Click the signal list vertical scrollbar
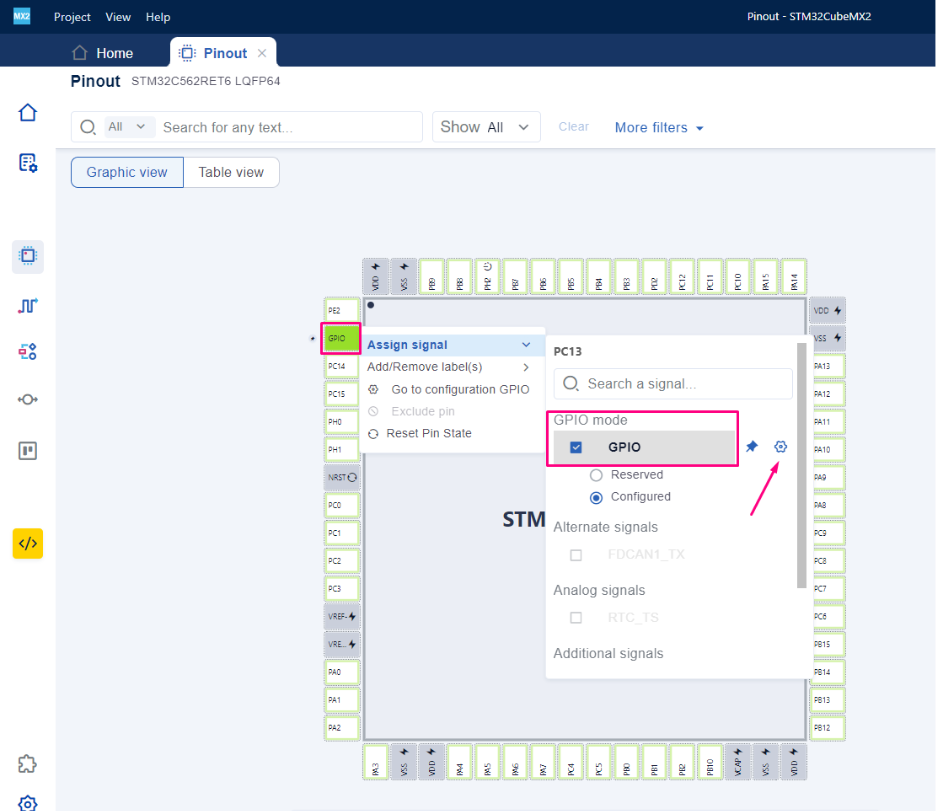The width and height of the screenshot is (936, 811). pos(801,465)
